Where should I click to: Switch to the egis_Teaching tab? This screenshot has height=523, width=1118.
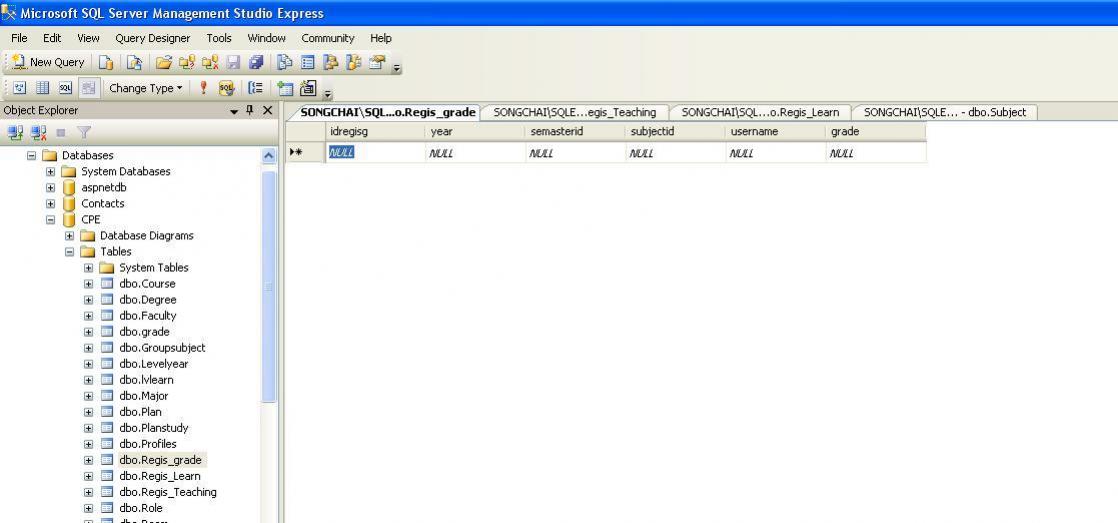[x=575, y=113]
